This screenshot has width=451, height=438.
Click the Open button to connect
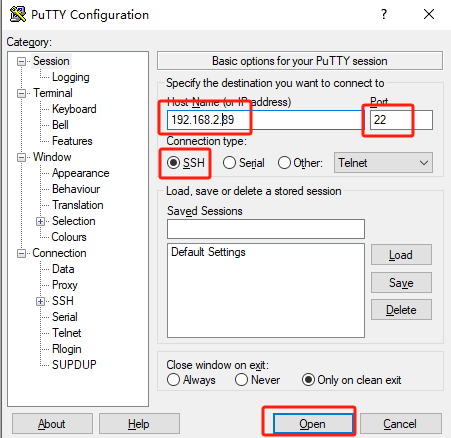coord(313,424)
